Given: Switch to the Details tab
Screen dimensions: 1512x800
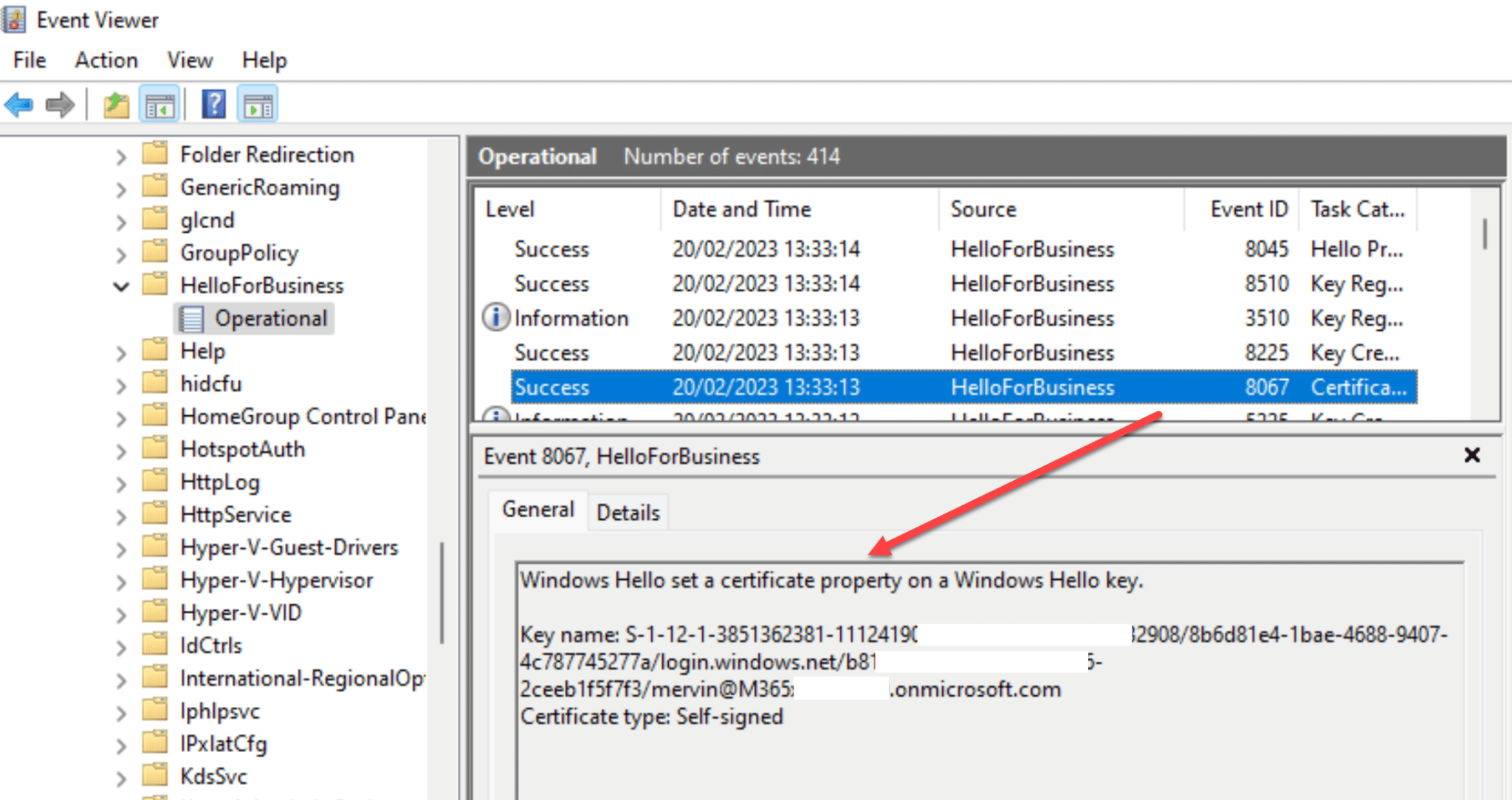Looking at the screenshot, I should [627, 511].
